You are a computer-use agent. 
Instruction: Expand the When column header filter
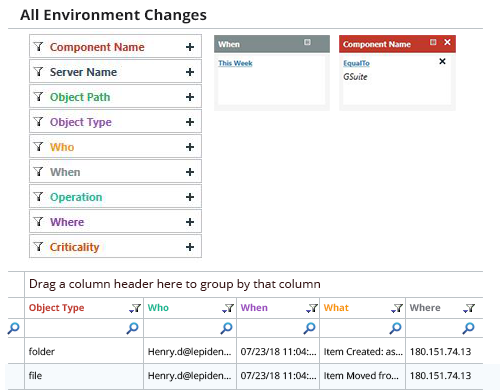pyautogui.click(x=312, y=308)
